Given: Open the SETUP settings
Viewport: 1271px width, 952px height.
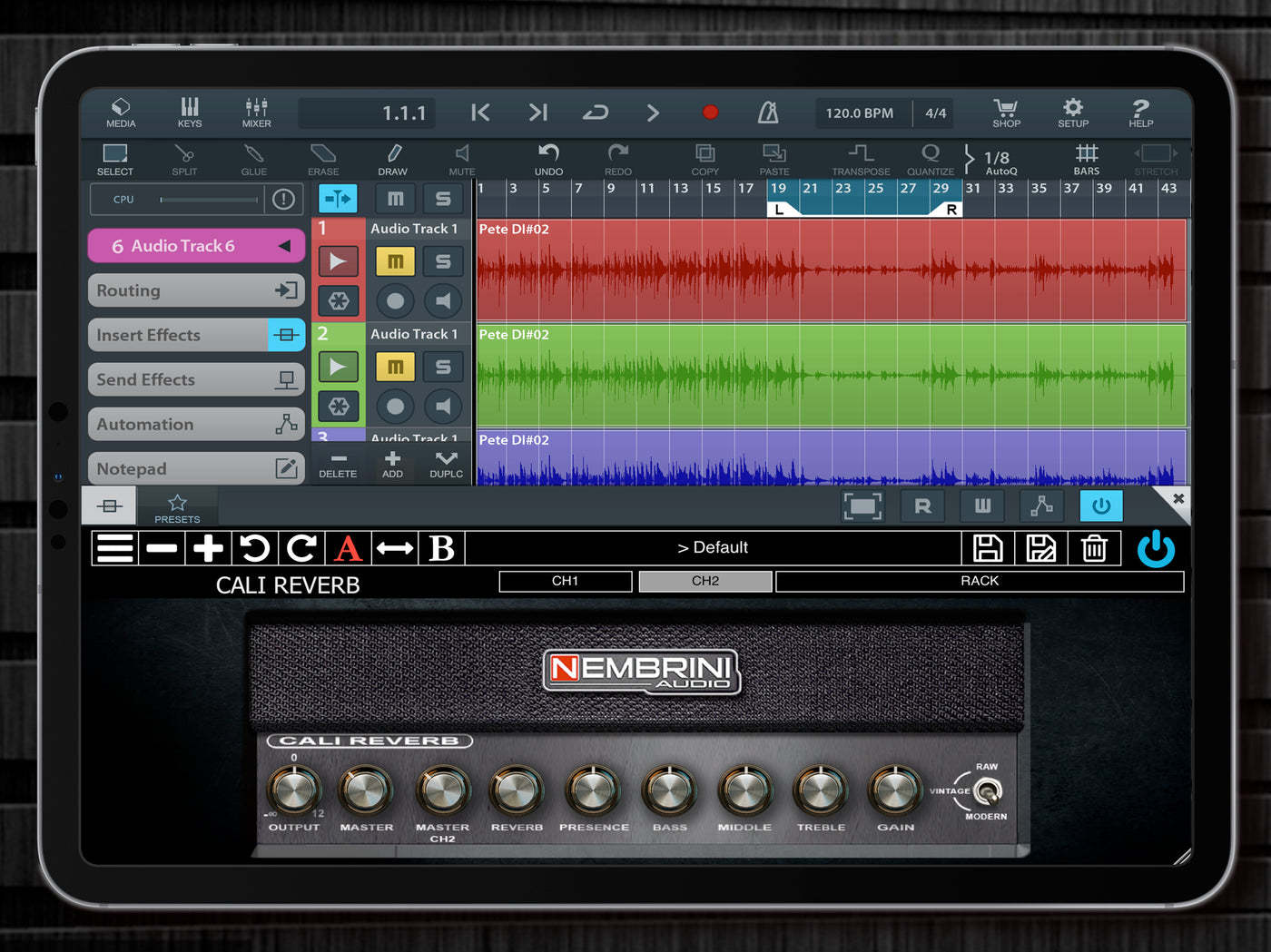Looking at the screenshot, I should pos(1073,113).
